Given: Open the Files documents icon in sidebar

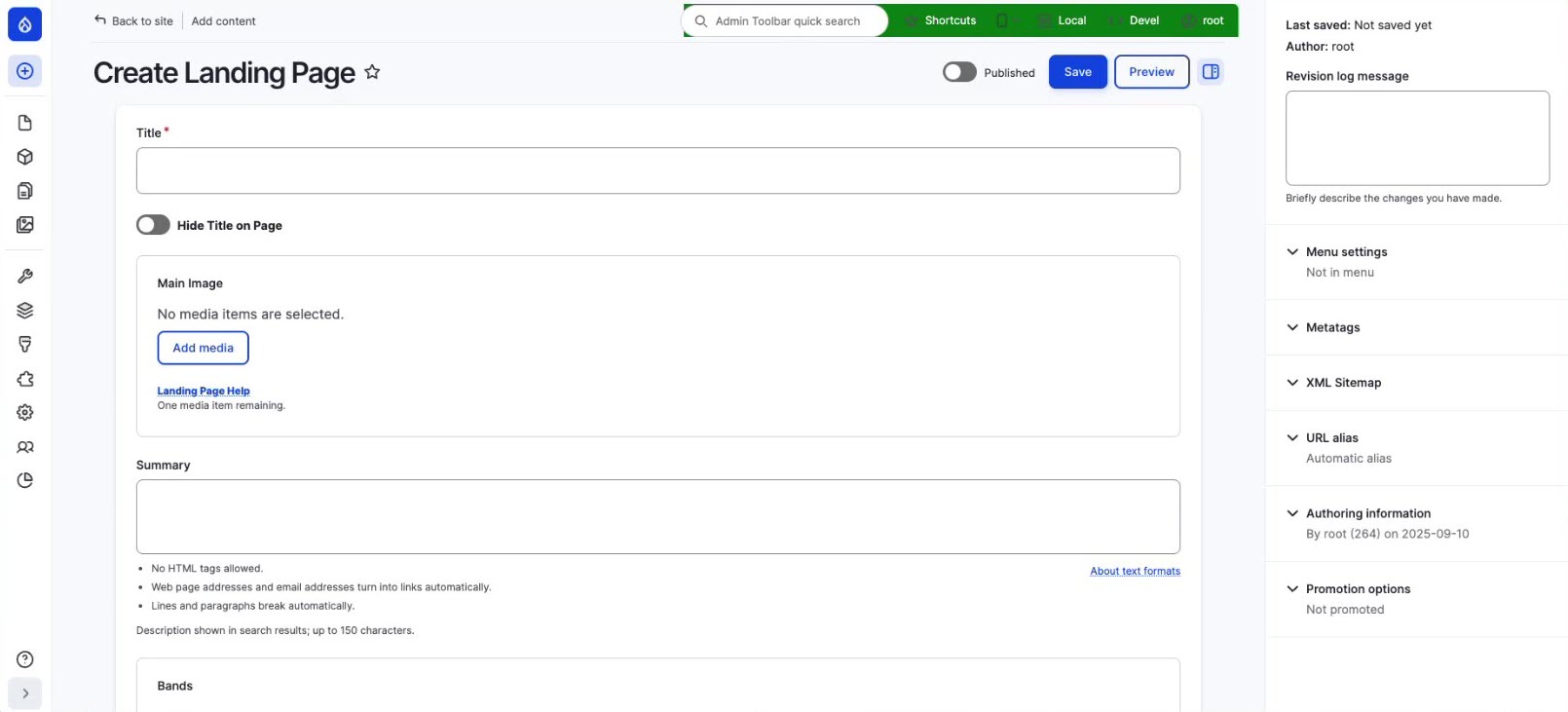Looking at the screenshot, I should pos(25,191).
